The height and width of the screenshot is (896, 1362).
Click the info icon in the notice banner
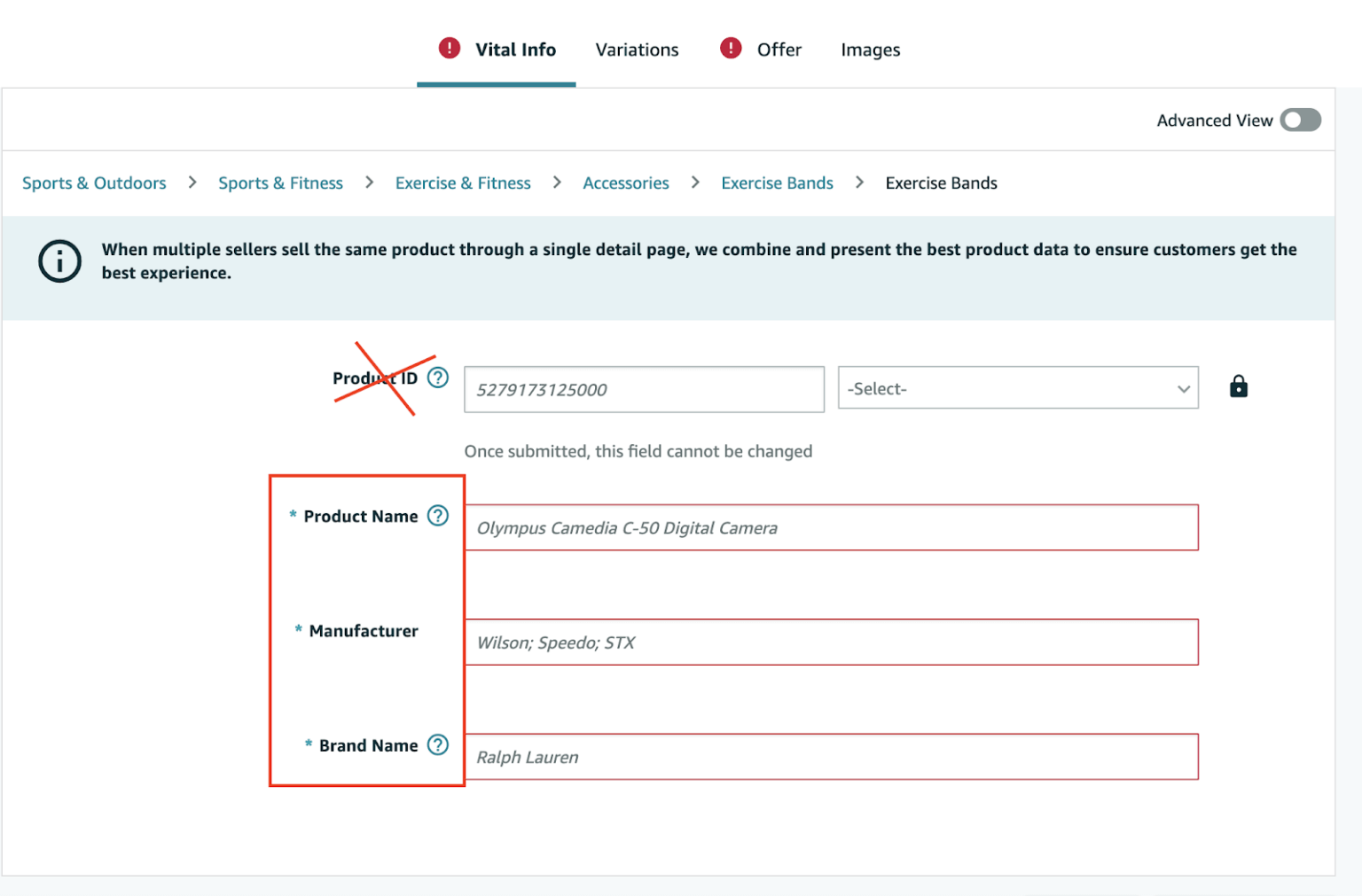click(59, 261)
